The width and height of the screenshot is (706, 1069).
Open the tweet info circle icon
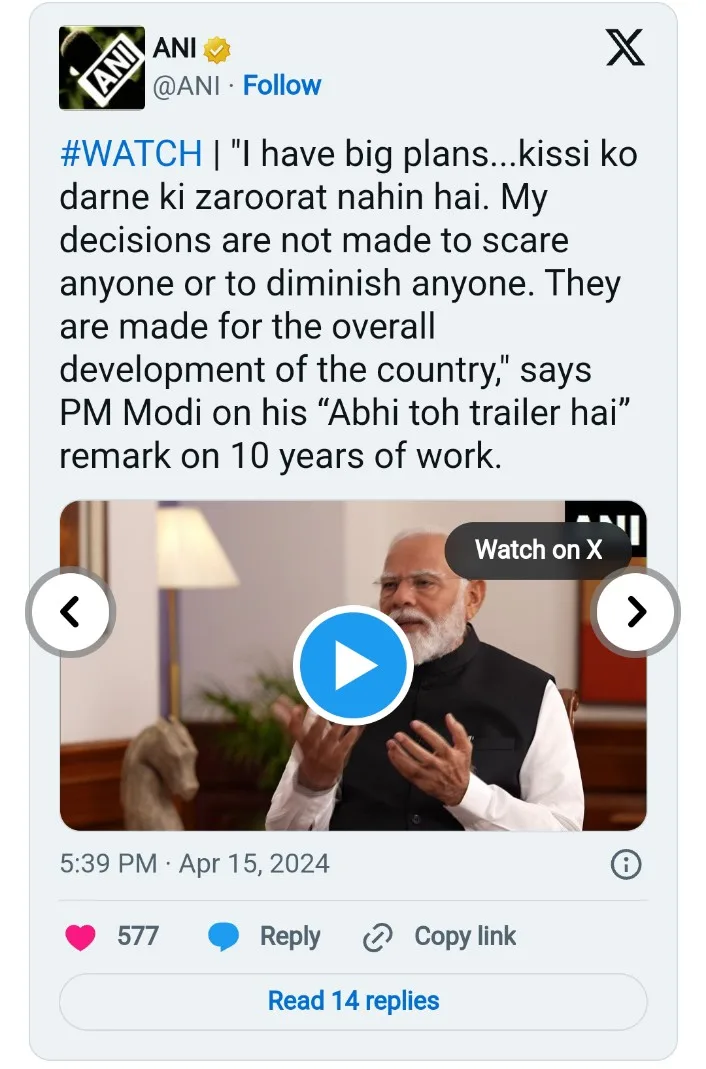pyautogui.click(x=625, y=864)
